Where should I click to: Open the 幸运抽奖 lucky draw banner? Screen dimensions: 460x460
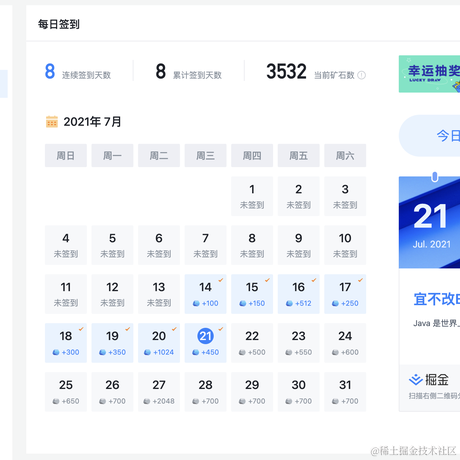click(x=429, y=74)
